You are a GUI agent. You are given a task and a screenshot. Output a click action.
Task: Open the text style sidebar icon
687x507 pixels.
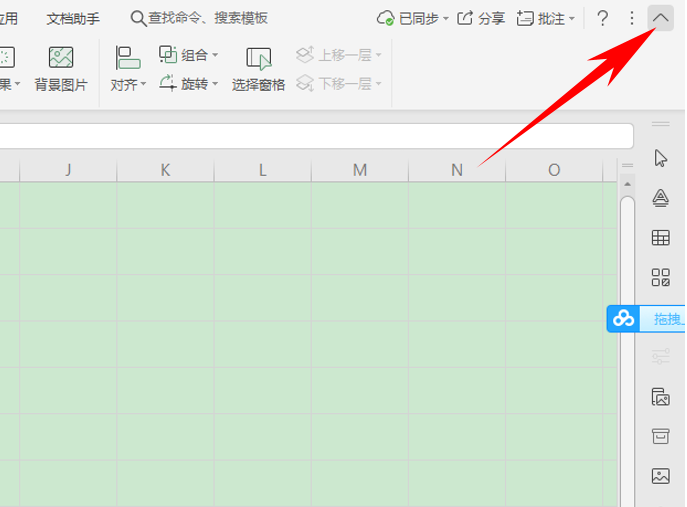click(660, 198)
